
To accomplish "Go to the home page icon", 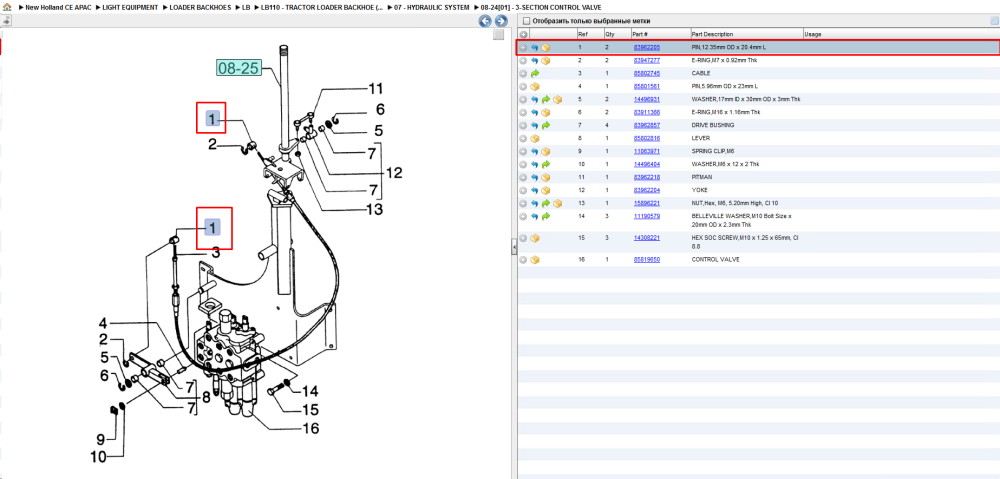I will (x=7, y=7).
